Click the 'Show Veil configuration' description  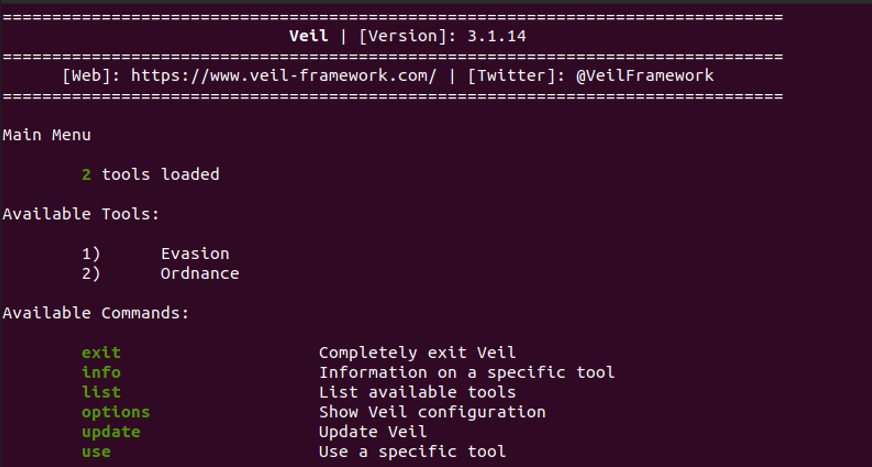[x=432, y=412]
